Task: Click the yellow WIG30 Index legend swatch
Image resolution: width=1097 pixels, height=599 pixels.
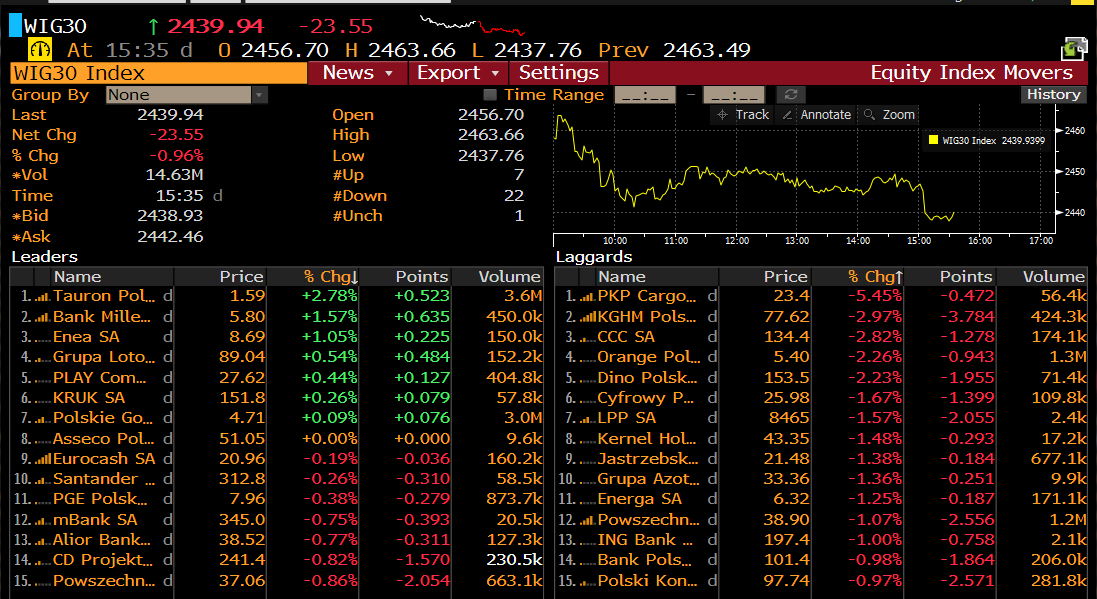Action: [933, 140]
